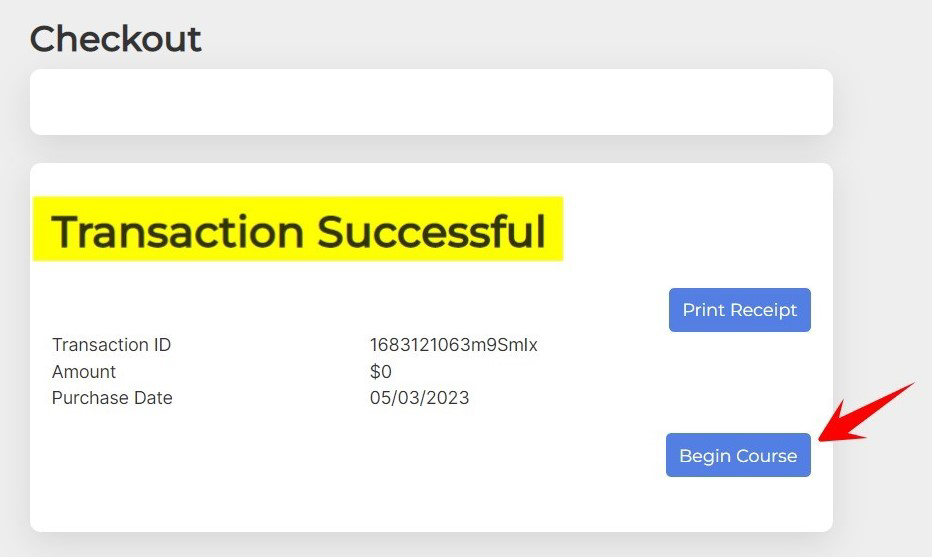Image resolution: width=932 pixels, height=557 pixels.
Task: Click the Amount label
Action: coord(84,372)
